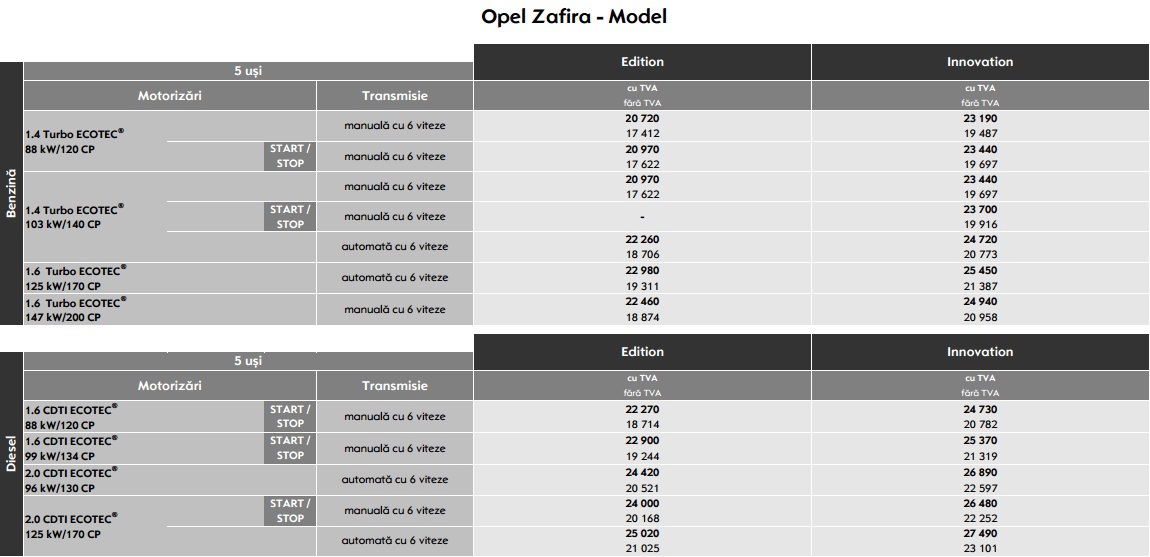Click the 5 uși header above Benzină engines
The image size is (1150, 557).
[248, 71]
